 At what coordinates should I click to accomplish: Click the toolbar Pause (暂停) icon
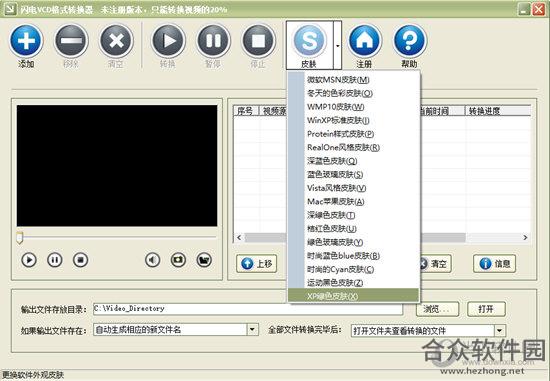pos(213,41)
